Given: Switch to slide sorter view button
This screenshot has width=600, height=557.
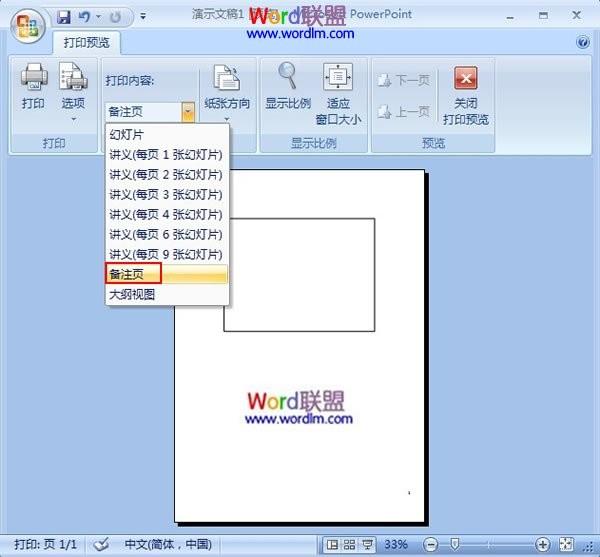Looking at the screenshot, I should tap(349, 544).
